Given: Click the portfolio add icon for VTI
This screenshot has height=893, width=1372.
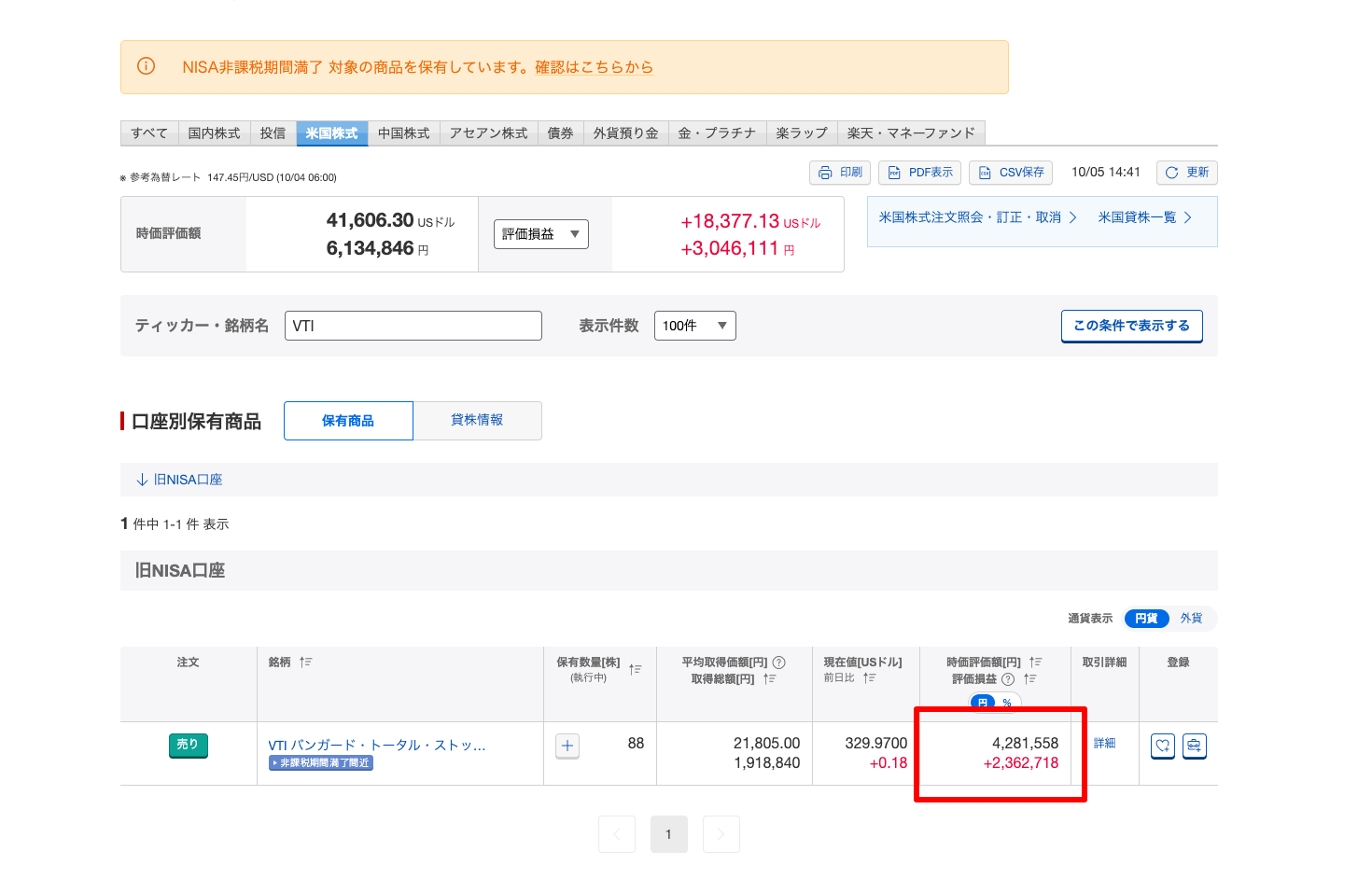Looking at the screenshot, I should click(x=1194, y=746).
